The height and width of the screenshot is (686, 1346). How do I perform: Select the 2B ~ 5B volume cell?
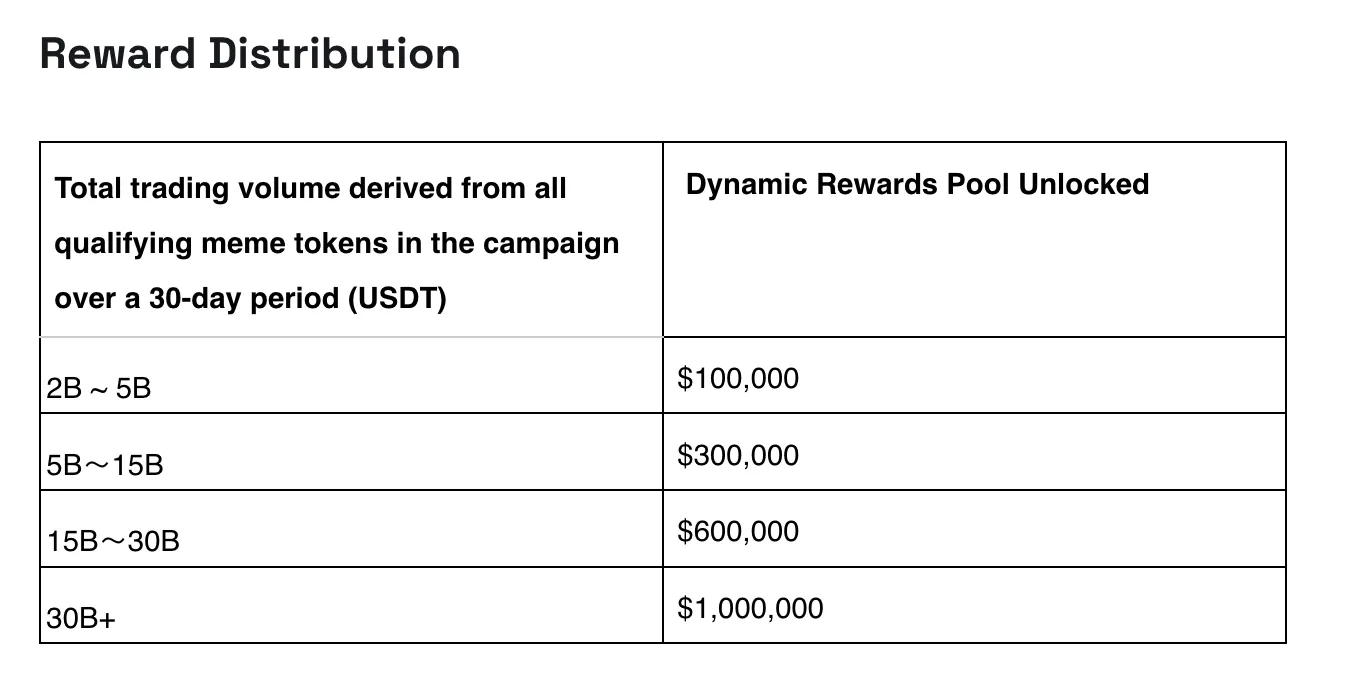[x=351, y=375]
